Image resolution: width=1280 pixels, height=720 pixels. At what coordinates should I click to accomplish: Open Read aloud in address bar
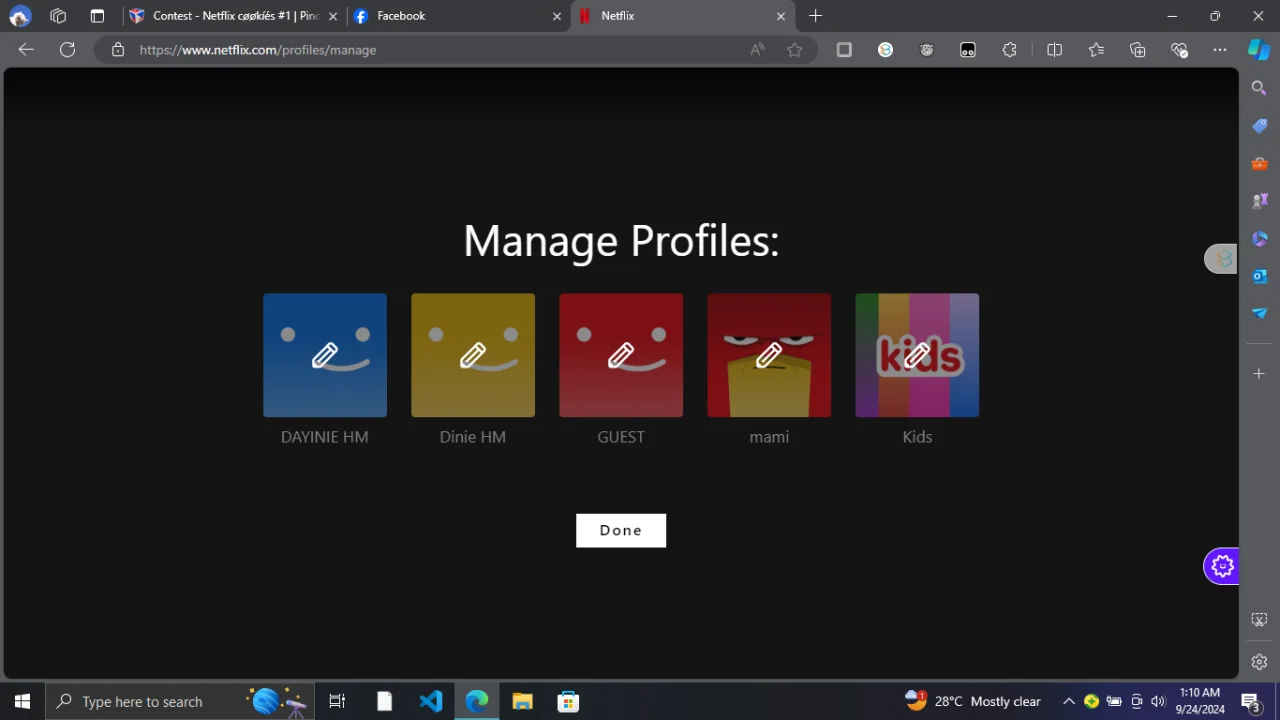(757, 50)
